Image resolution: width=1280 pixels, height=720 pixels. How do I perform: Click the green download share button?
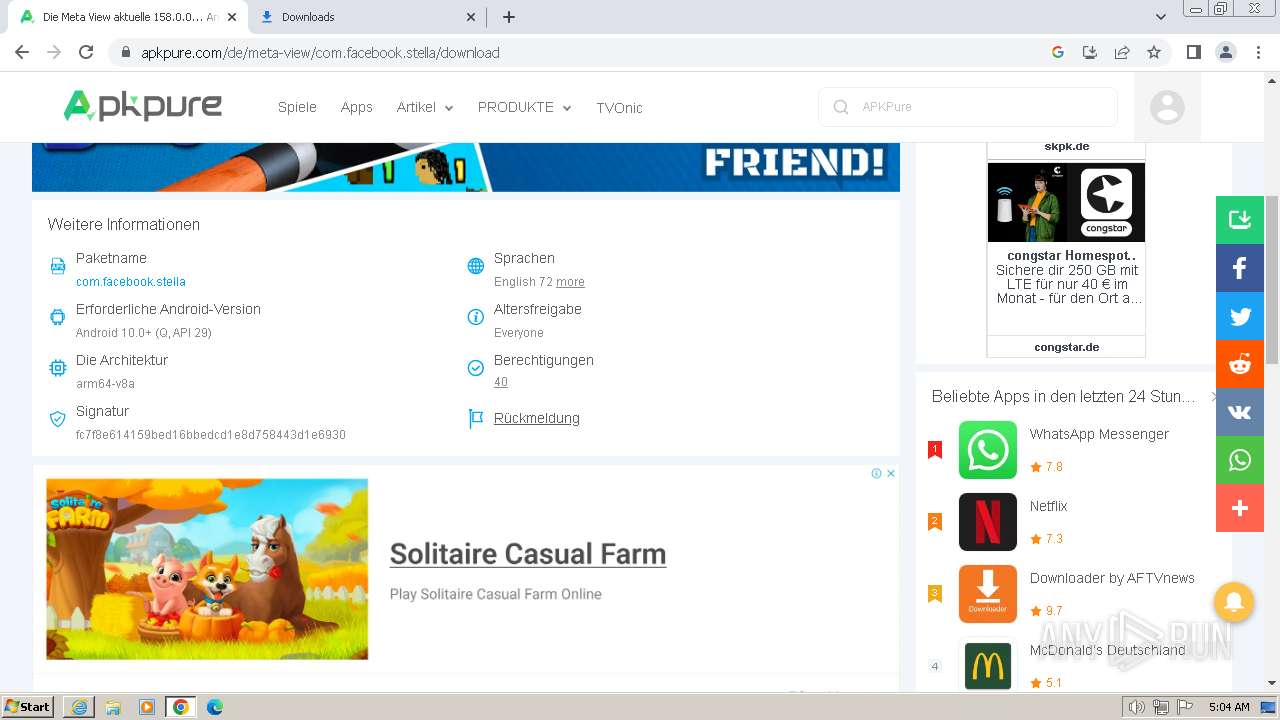(1240, 220)
